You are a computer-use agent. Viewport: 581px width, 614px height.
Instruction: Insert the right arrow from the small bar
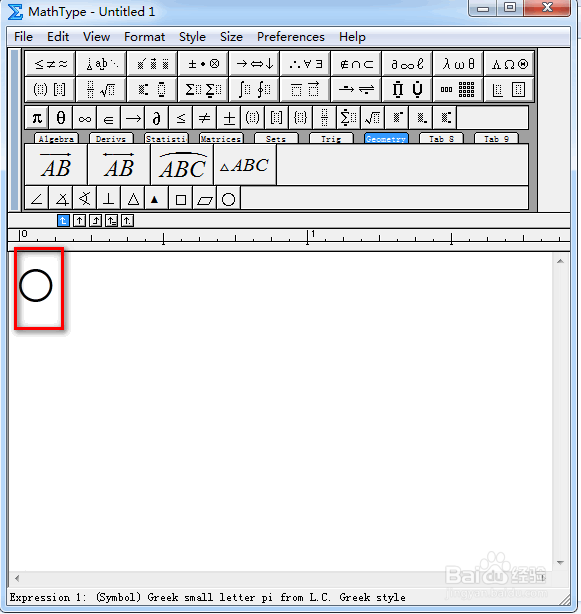coord(133,117)
